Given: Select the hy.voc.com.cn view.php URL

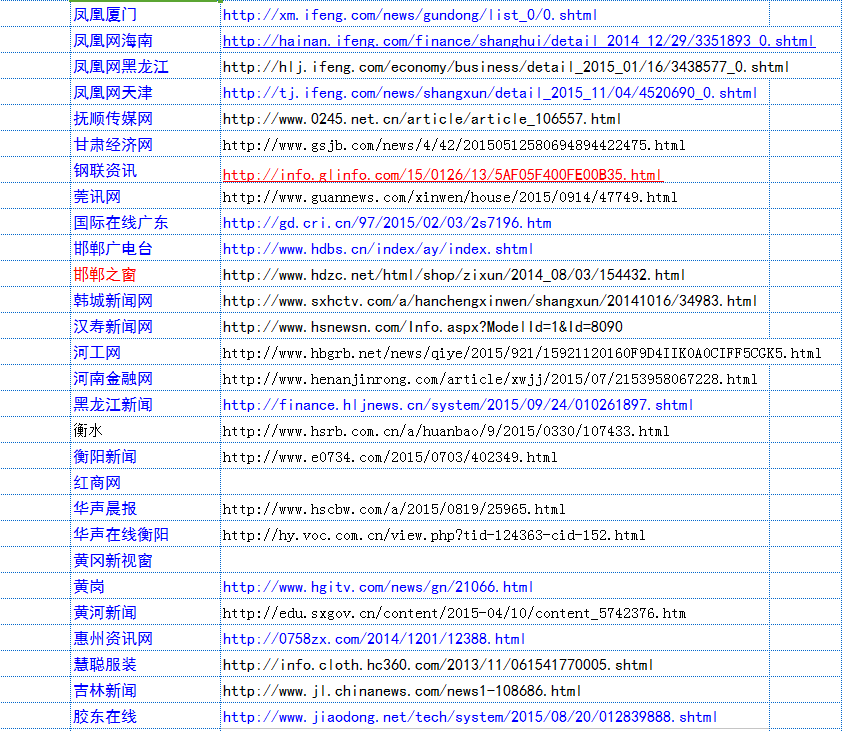Looking at the screenshot, I should point(434,535).
